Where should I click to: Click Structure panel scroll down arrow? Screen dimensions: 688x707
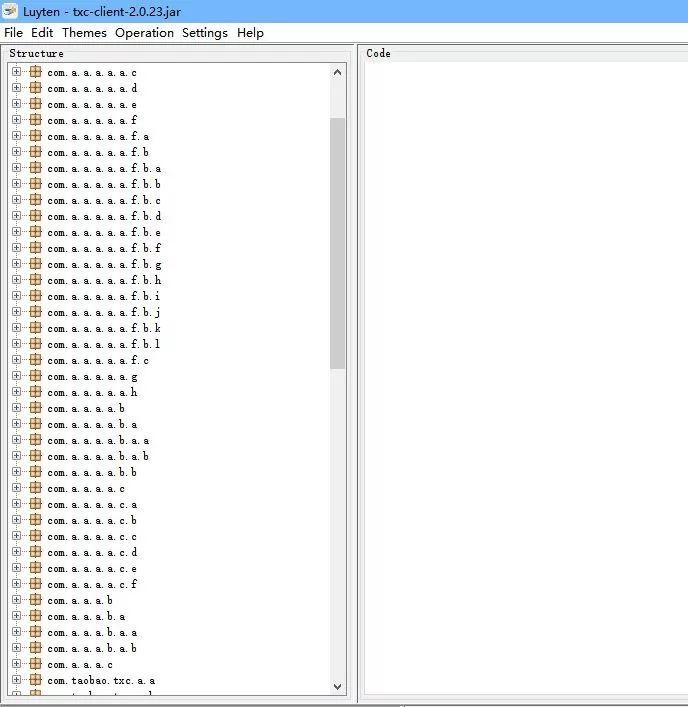click(x=337, y=686)
